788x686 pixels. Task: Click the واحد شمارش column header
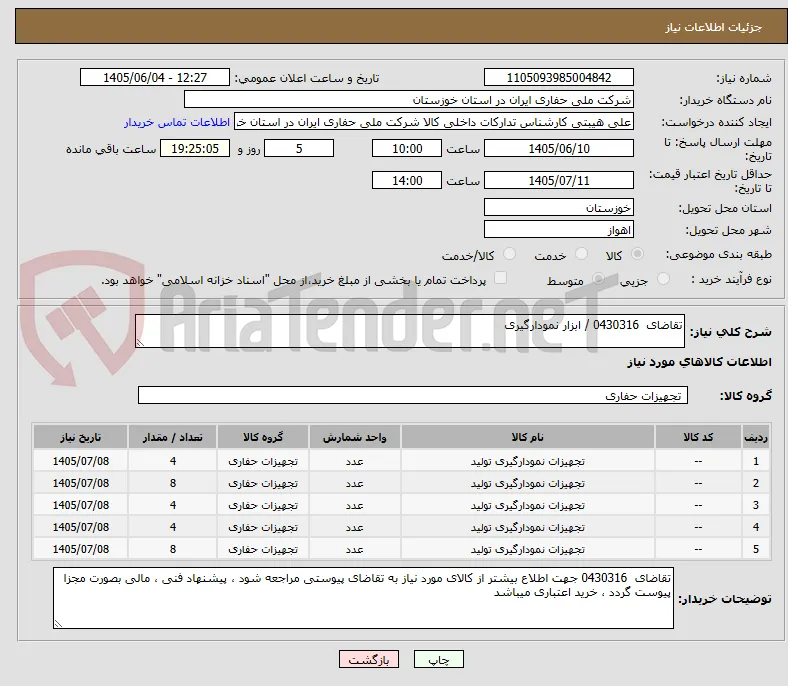[x=355, y=437]
